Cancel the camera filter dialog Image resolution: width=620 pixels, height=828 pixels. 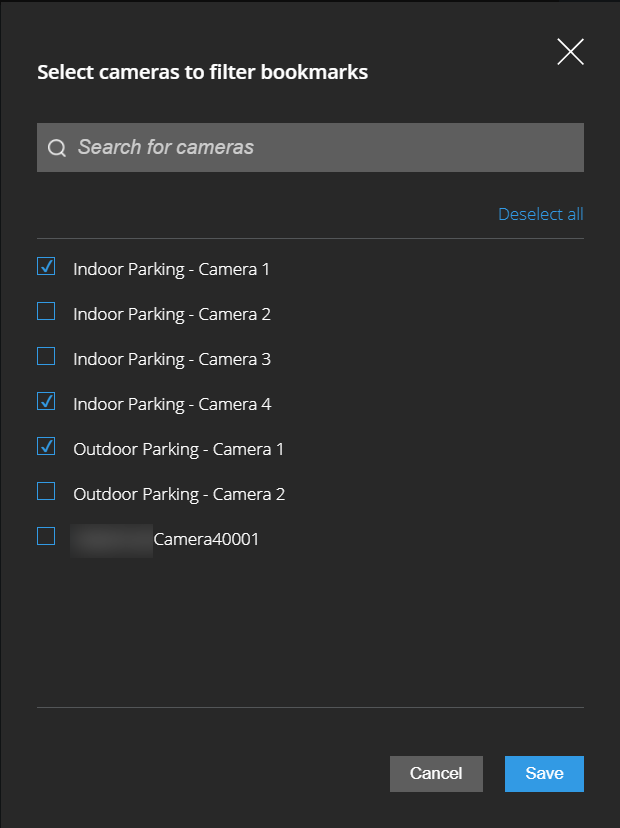click(436, 773)
